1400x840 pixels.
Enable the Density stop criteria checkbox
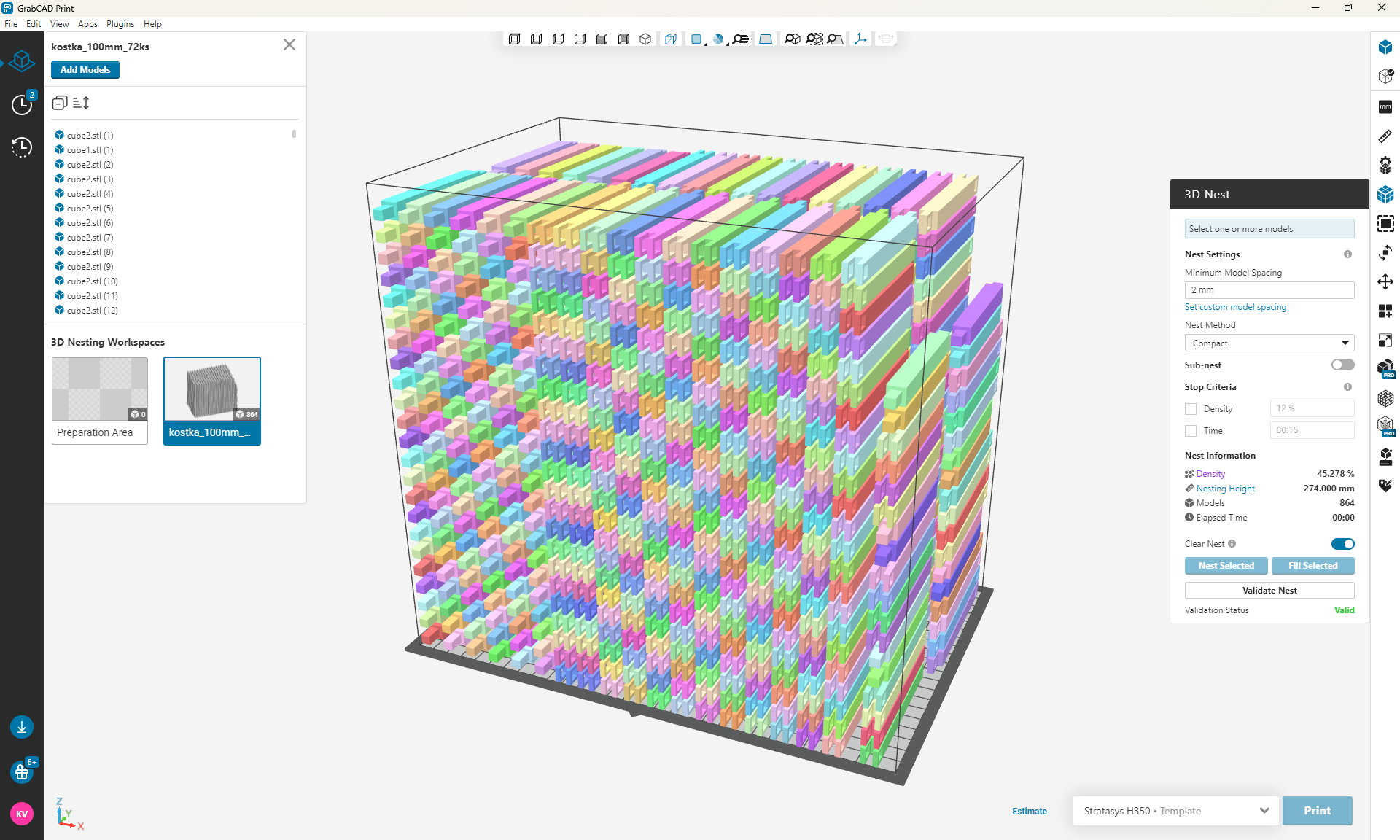click(x=1191, y=409)
